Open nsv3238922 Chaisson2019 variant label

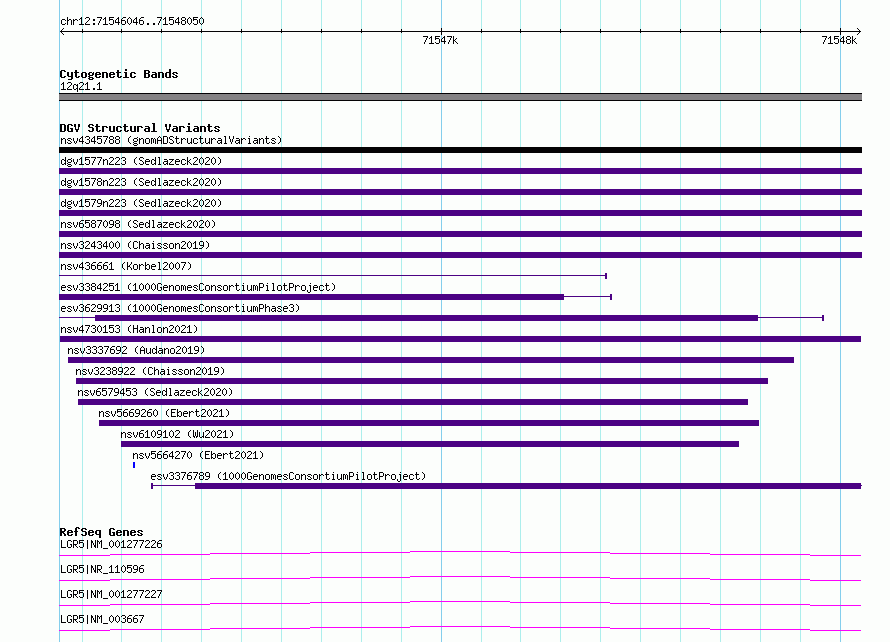tap(150, 371)
